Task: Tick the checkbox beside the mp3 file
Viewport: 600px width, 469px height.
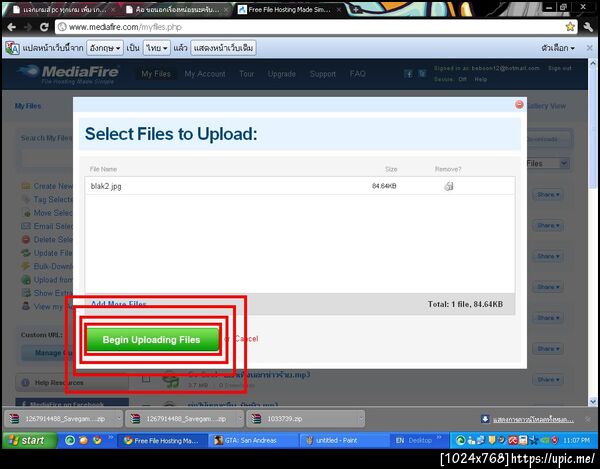Action: click(x=146, y=379)
